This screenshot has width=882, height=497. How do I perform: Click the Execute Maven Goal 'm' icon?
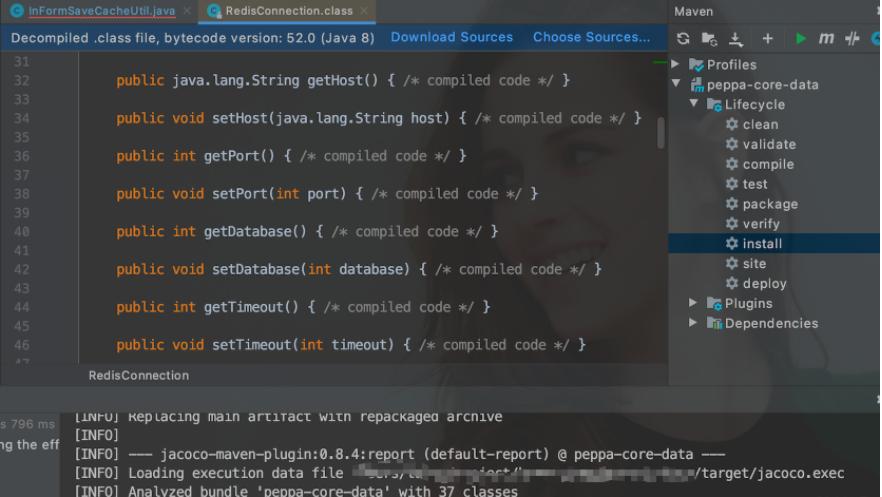pyautogui.click(x=826, y=38)
